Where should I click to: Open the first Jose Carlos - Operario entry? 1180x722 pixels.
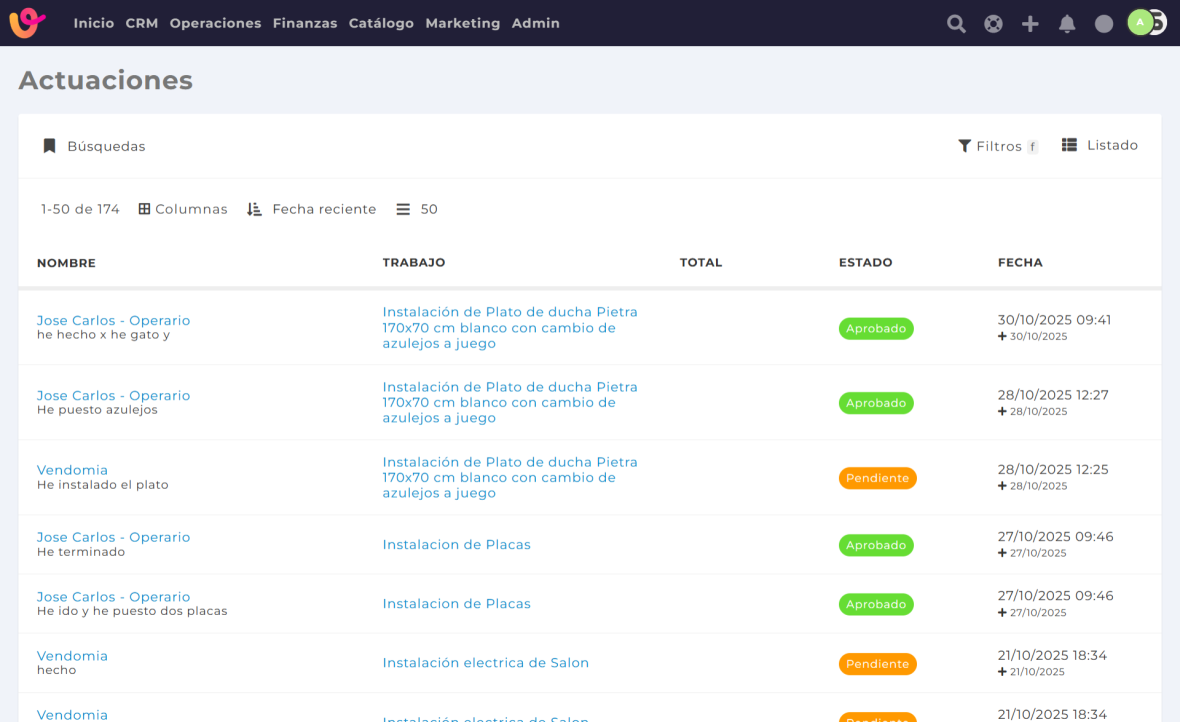tap(113, 320)
